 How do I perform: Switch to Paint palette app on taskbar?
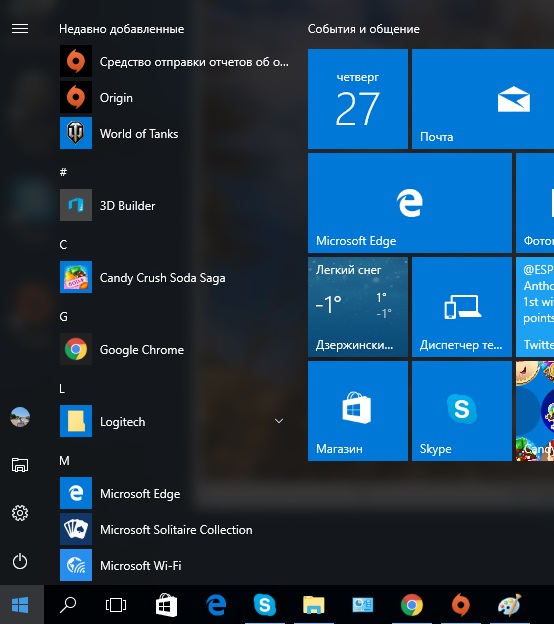(510, 605)
